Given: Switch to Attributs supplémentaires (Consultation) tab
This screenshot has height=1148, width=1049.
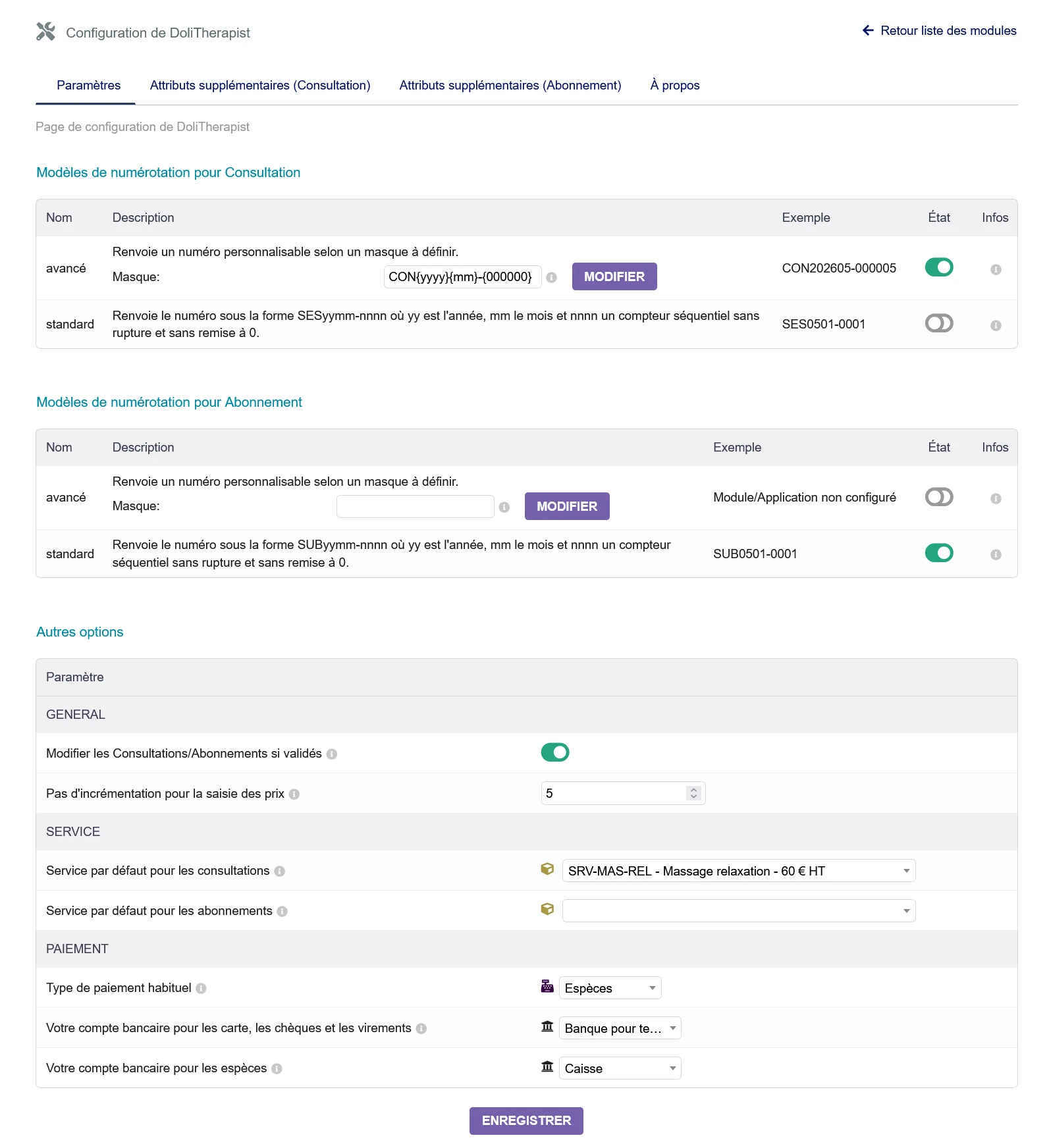Looking at the screenshot, I should coord(260,86).
